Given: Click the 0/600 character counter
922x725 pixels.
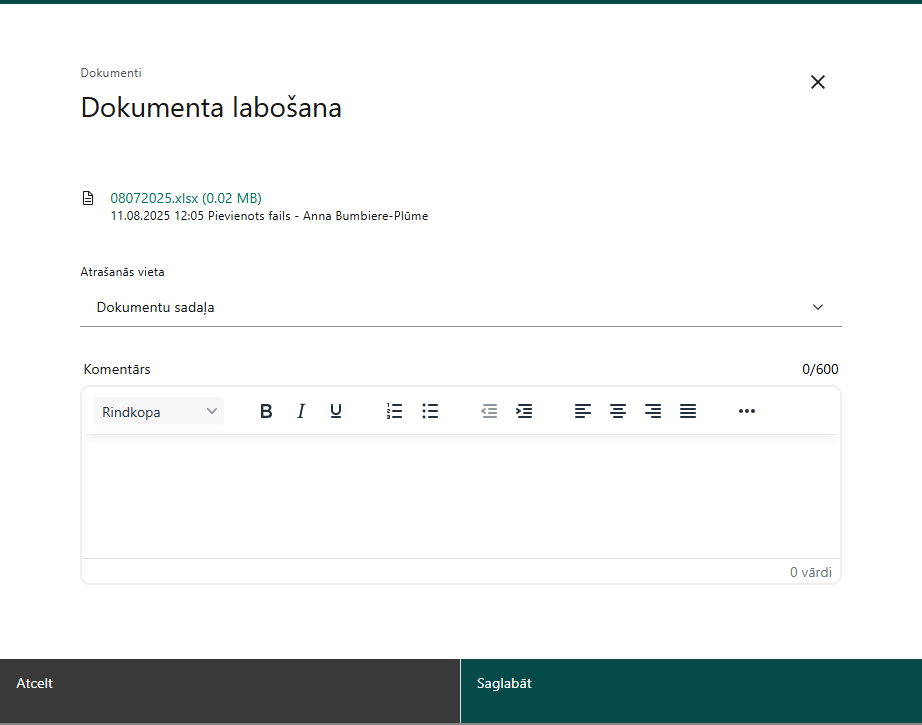Looking at the screenshot, I should [820, 369].
